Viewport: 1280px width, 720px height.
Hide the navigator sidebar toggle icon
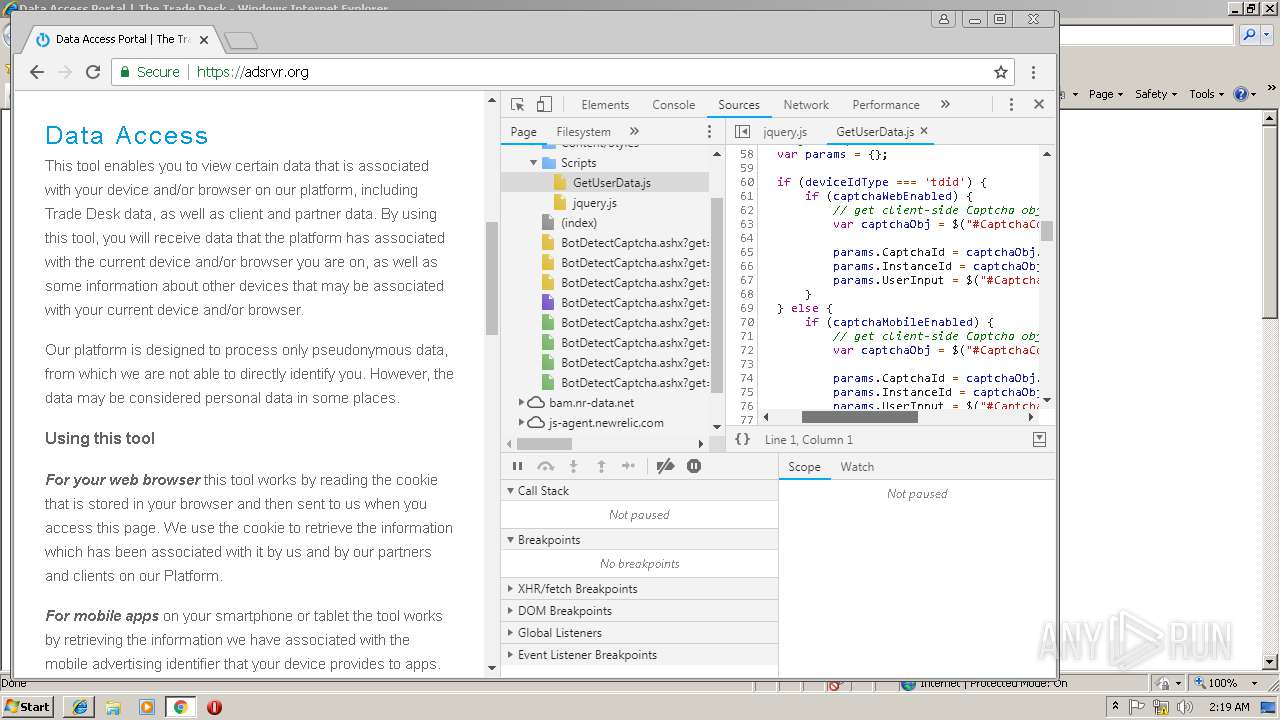tap(742, 131)
